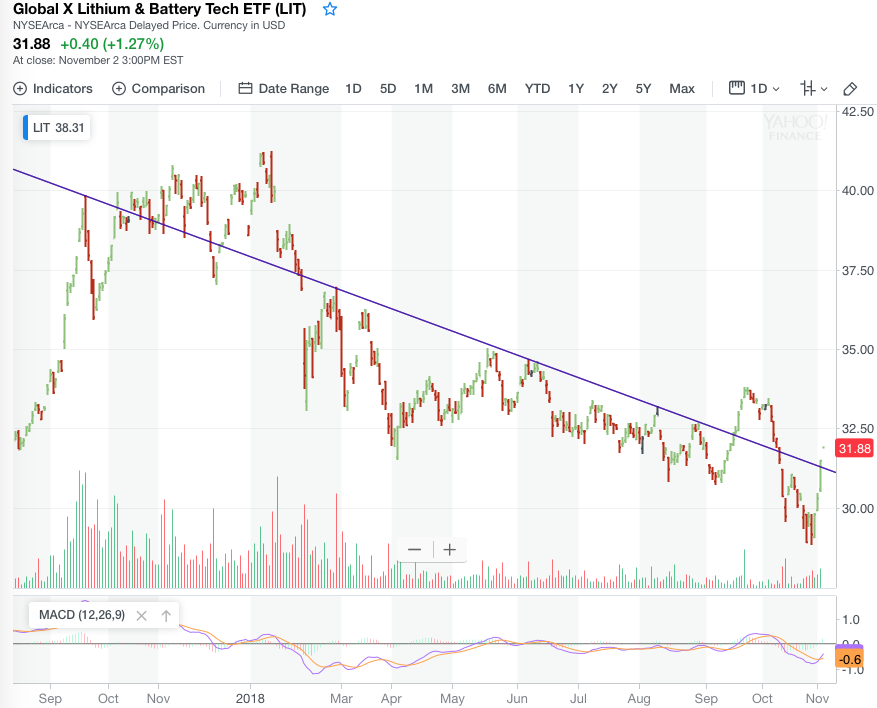Click the 32.50 price axis label
The height and width of the screenshot is (708, 877).
tap(857, 428)
